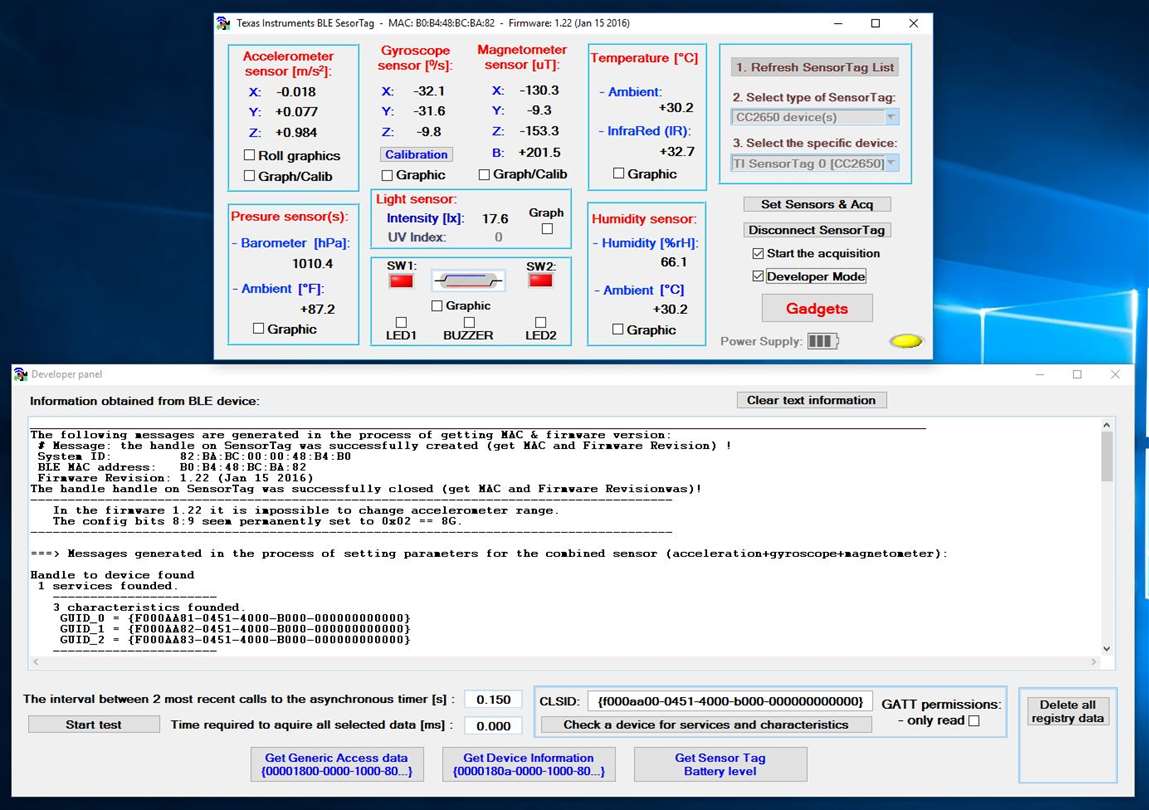
Task: Click the magnetometer B value +201.5
Action: point(539,152)
